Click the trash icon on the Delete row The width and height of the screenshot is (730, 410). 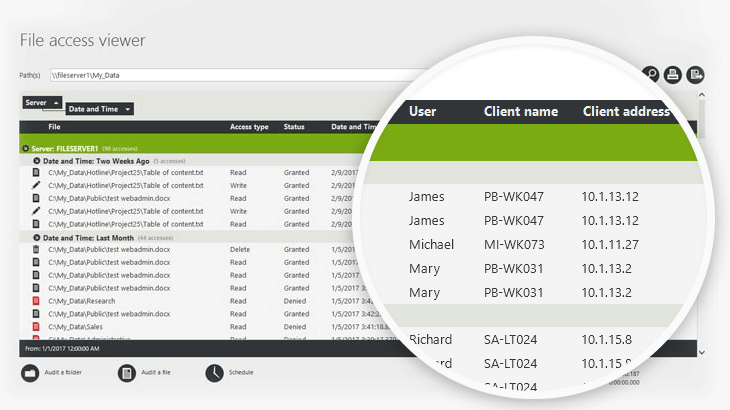pyautogui.click(x=36, y=249)
